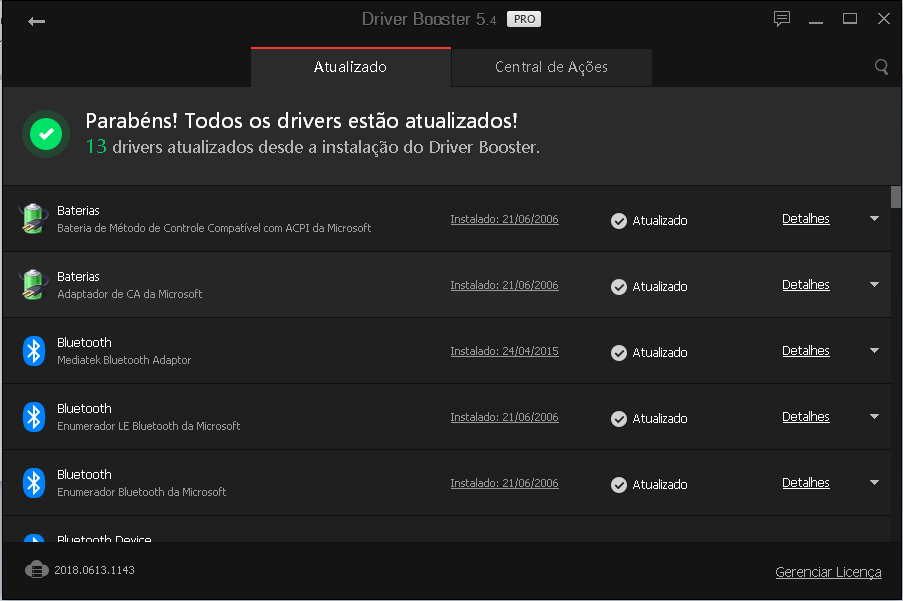Click Atualizado check icon for Enumerador Bluetooth da Microsoft
The width and height of the screenshot is (903, 601).
[x=619, y=485]
